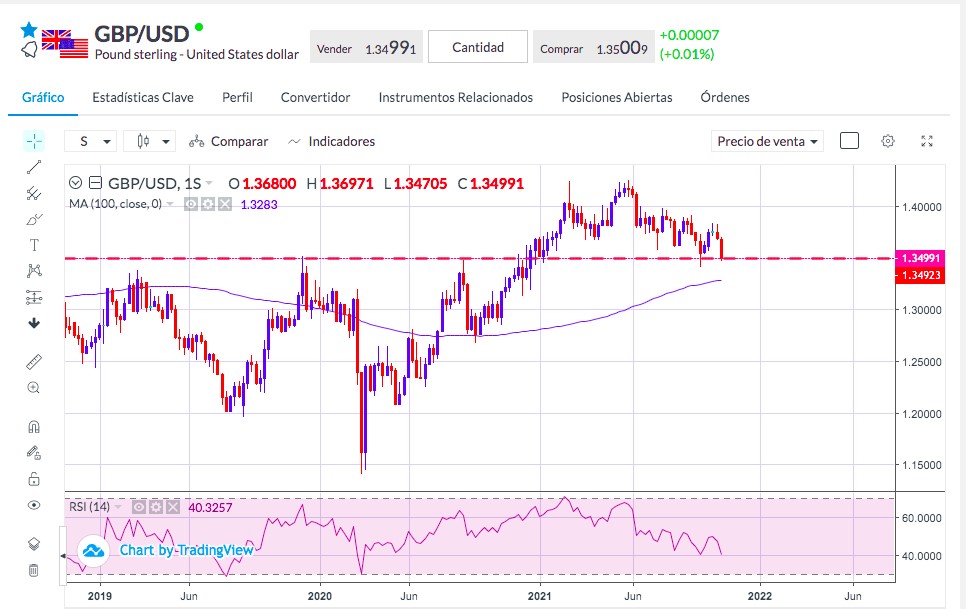Select the down arrow marker tool
The height and width of the screenshot is (609, 966).
[x=34, y=323]
